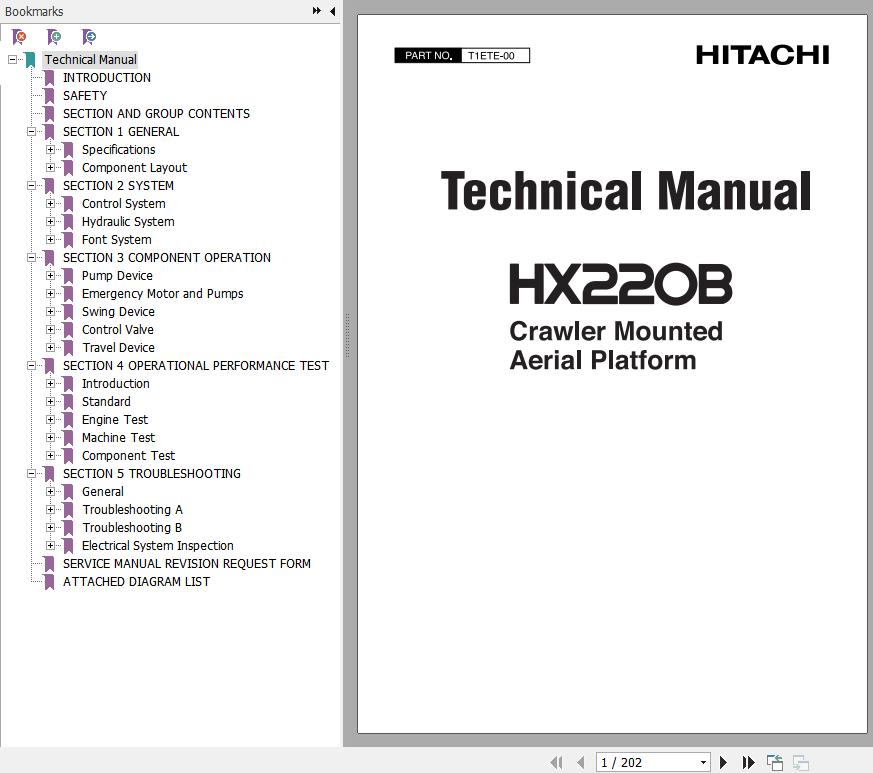Image resolution: width=873 pixels, height=773 pixels.
Task: Expand the Specifications bookmark
Action: point(50,149)
